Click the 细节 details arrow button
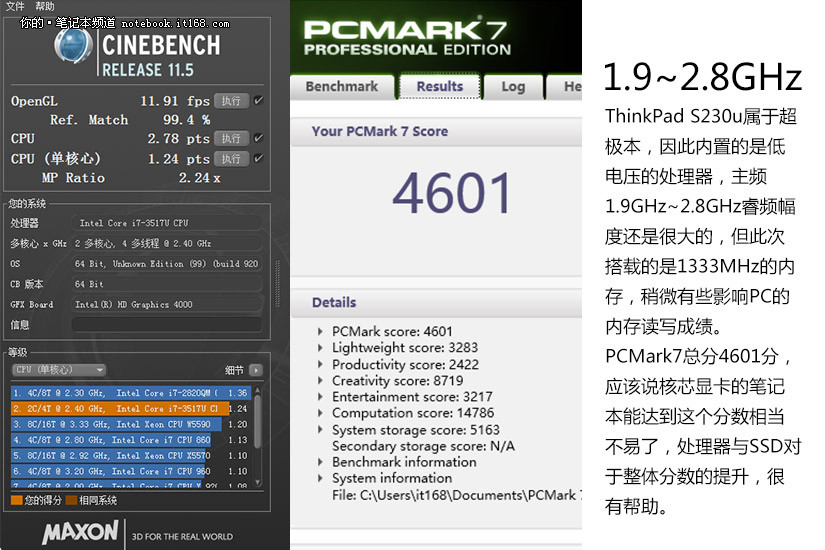 pyautogui.click(x=256, y=371)
